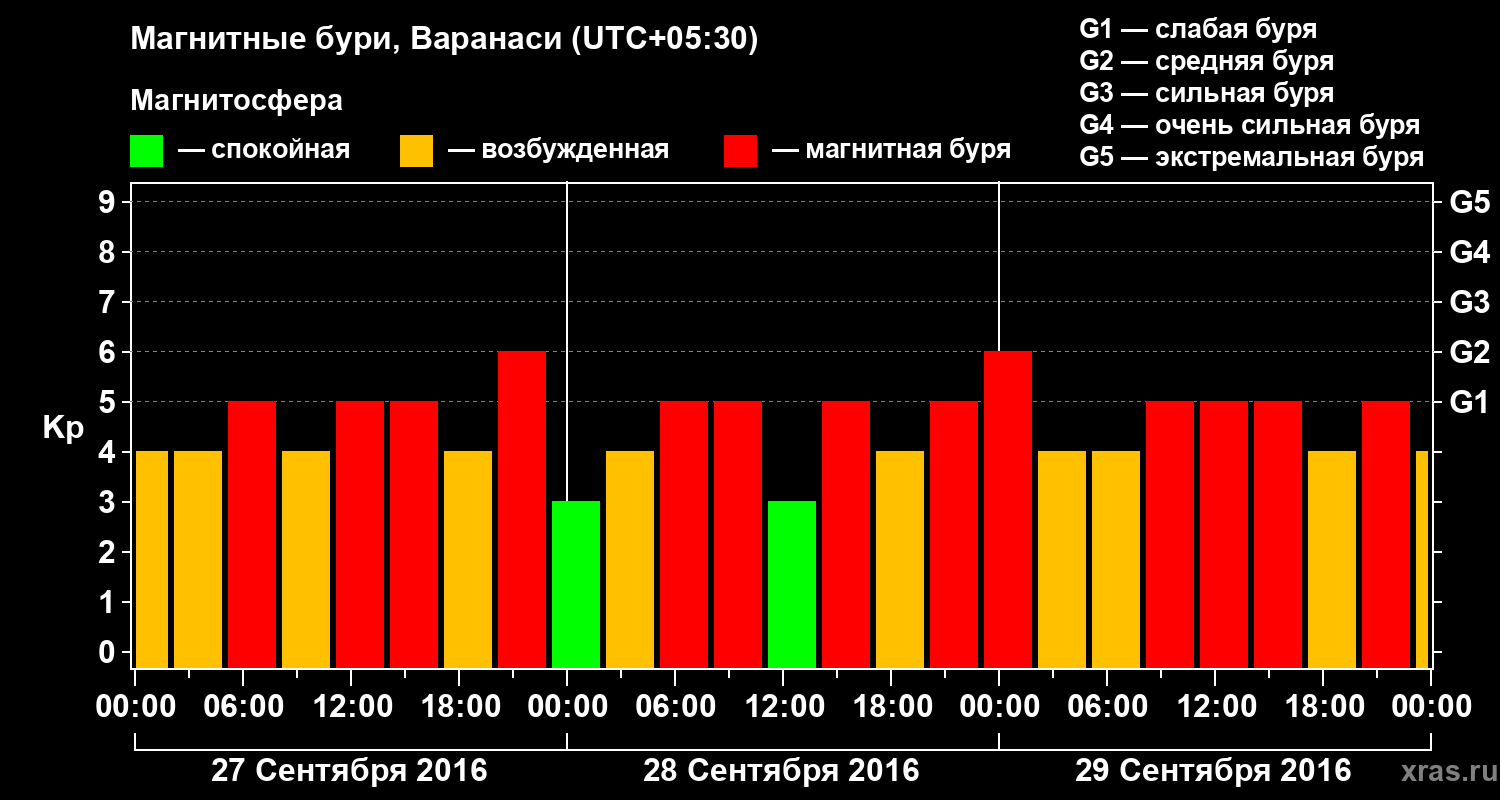The image size is (1500, 800).
Task: Select the green Kp 3 bar at midnight of 28 Сентября
Action: point(576,585)
